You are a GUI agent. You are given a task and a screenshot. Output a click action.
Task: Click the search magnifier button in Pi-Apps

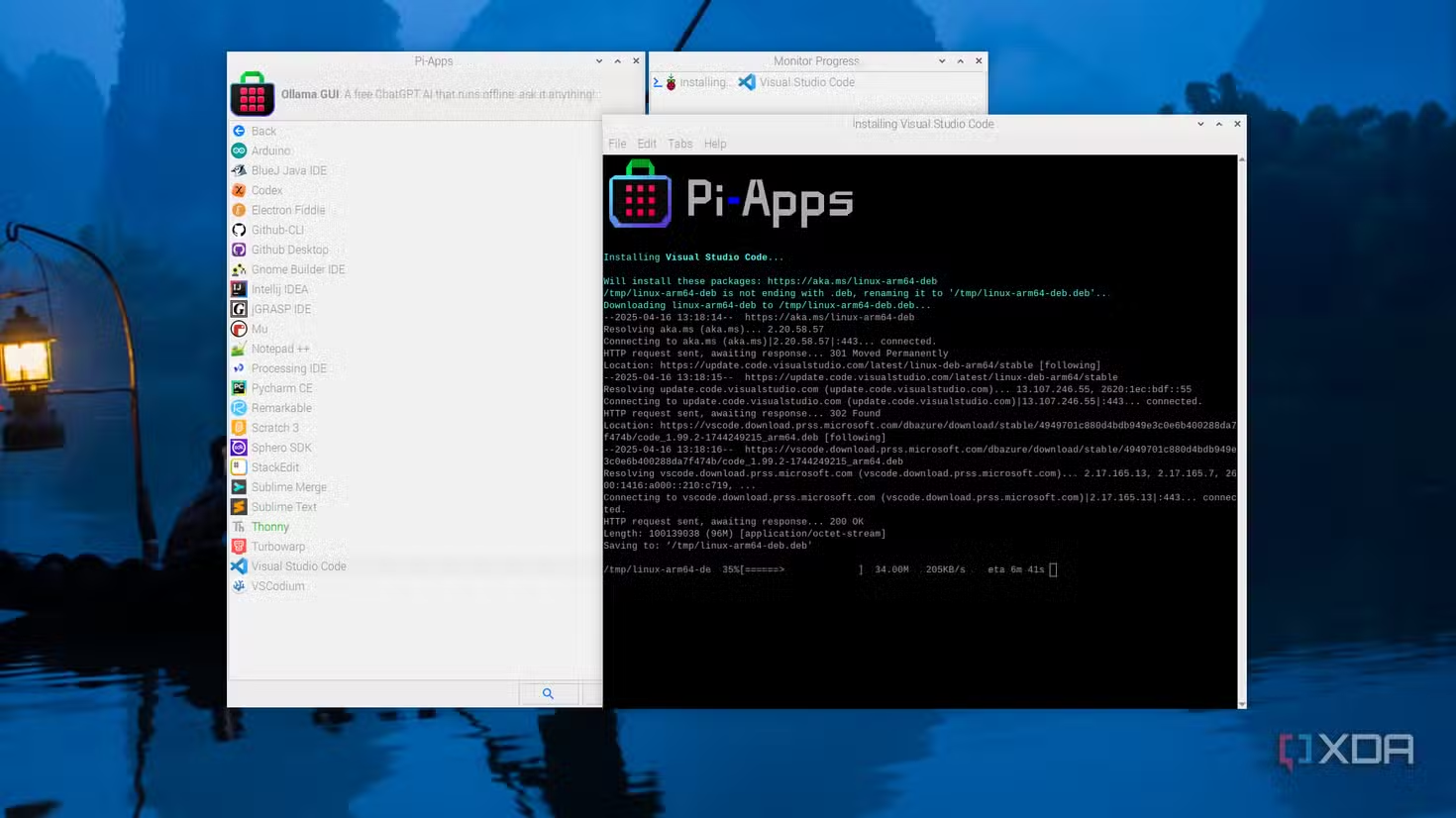pos(548,693)
